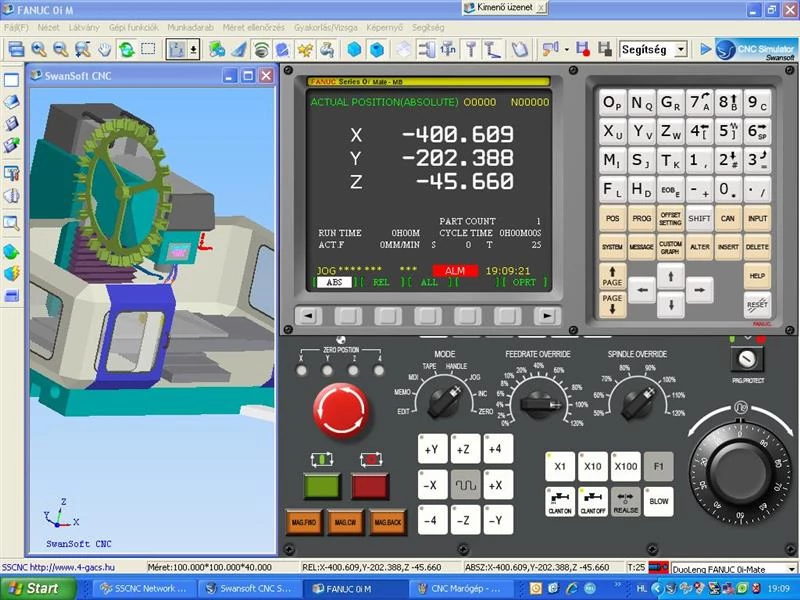The height and width of the screenshot is (600, 800).
Task: Open the Fájl(F) menu
Action: coord(16,28)
